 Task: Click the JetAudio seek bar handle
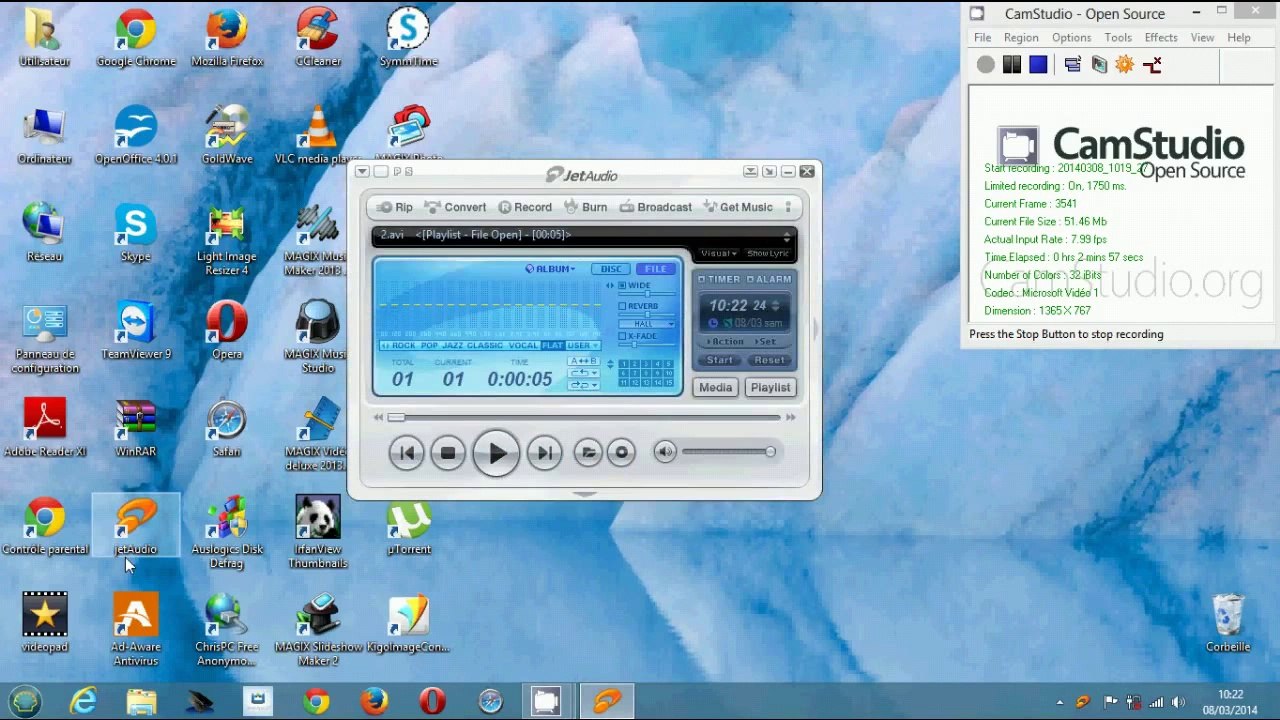coord(397,418)
